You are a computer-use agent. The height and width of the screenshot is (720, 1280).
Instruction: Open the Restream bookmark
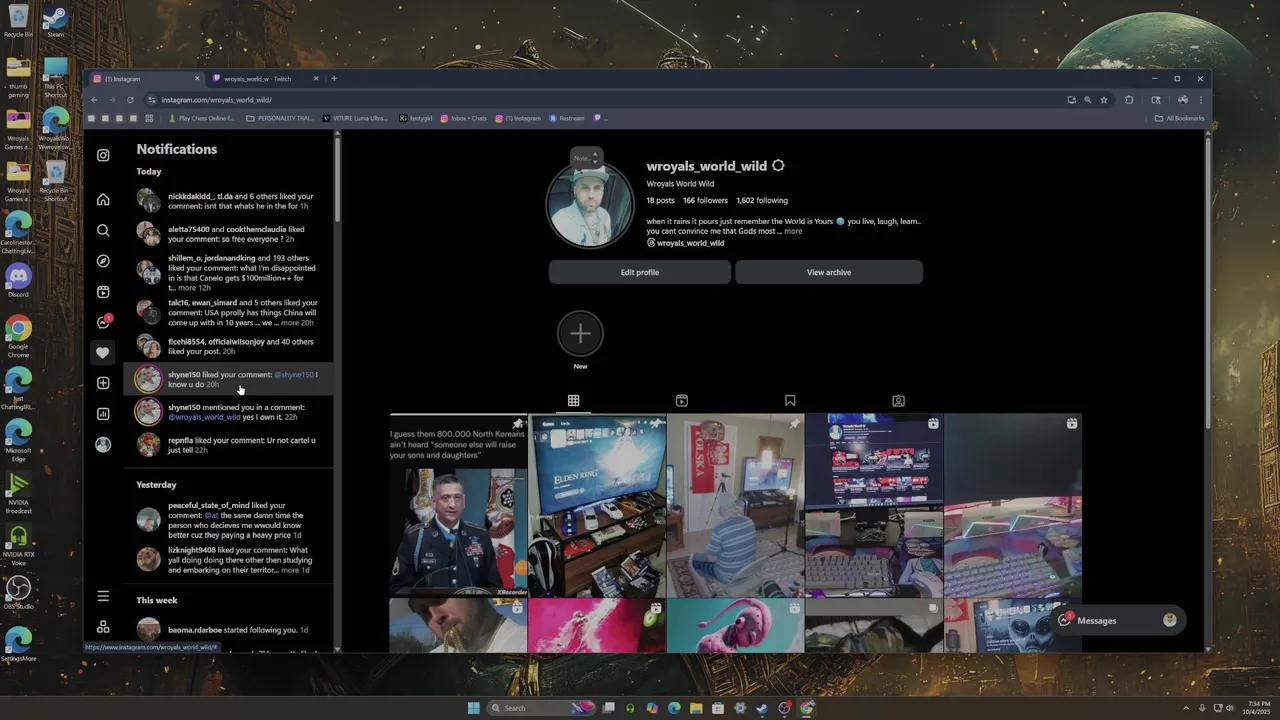[567, 118]
